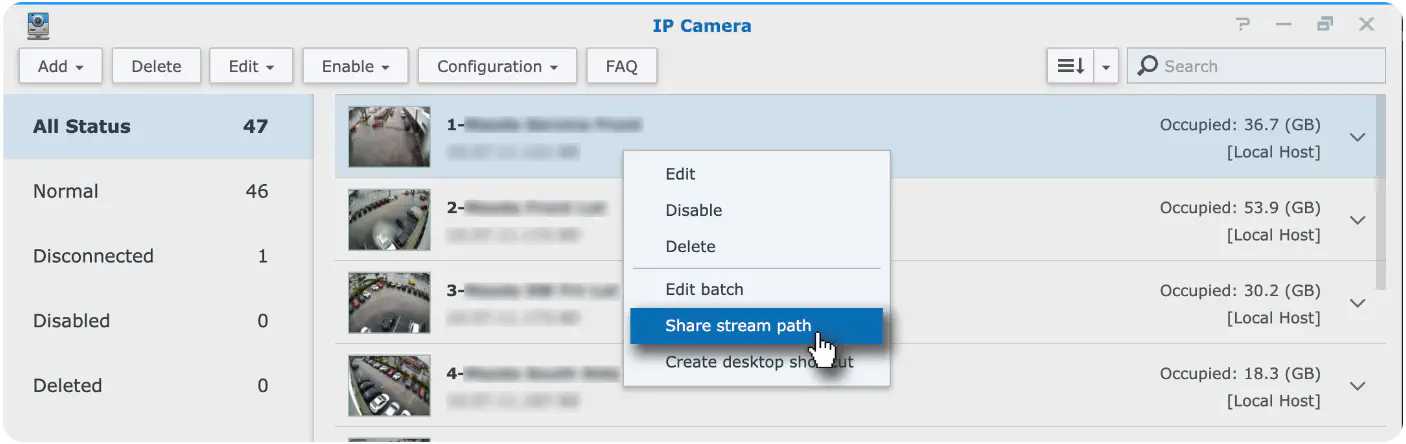The width and height of the screenshot is (1406, 444).
Task: Choose Delete in the context menu
Action: (x=756, y=246)
